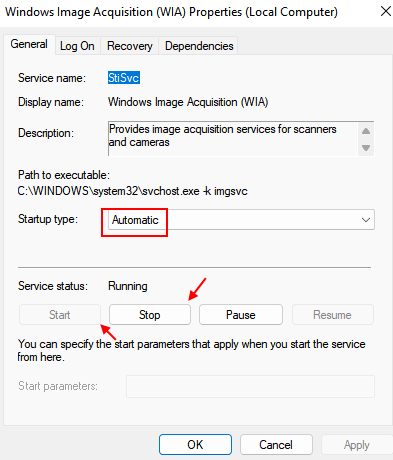The height and width of the screenshot is (460, 393).
Task: Confirm changes with the OK button
Action: [x=195, y=445]
